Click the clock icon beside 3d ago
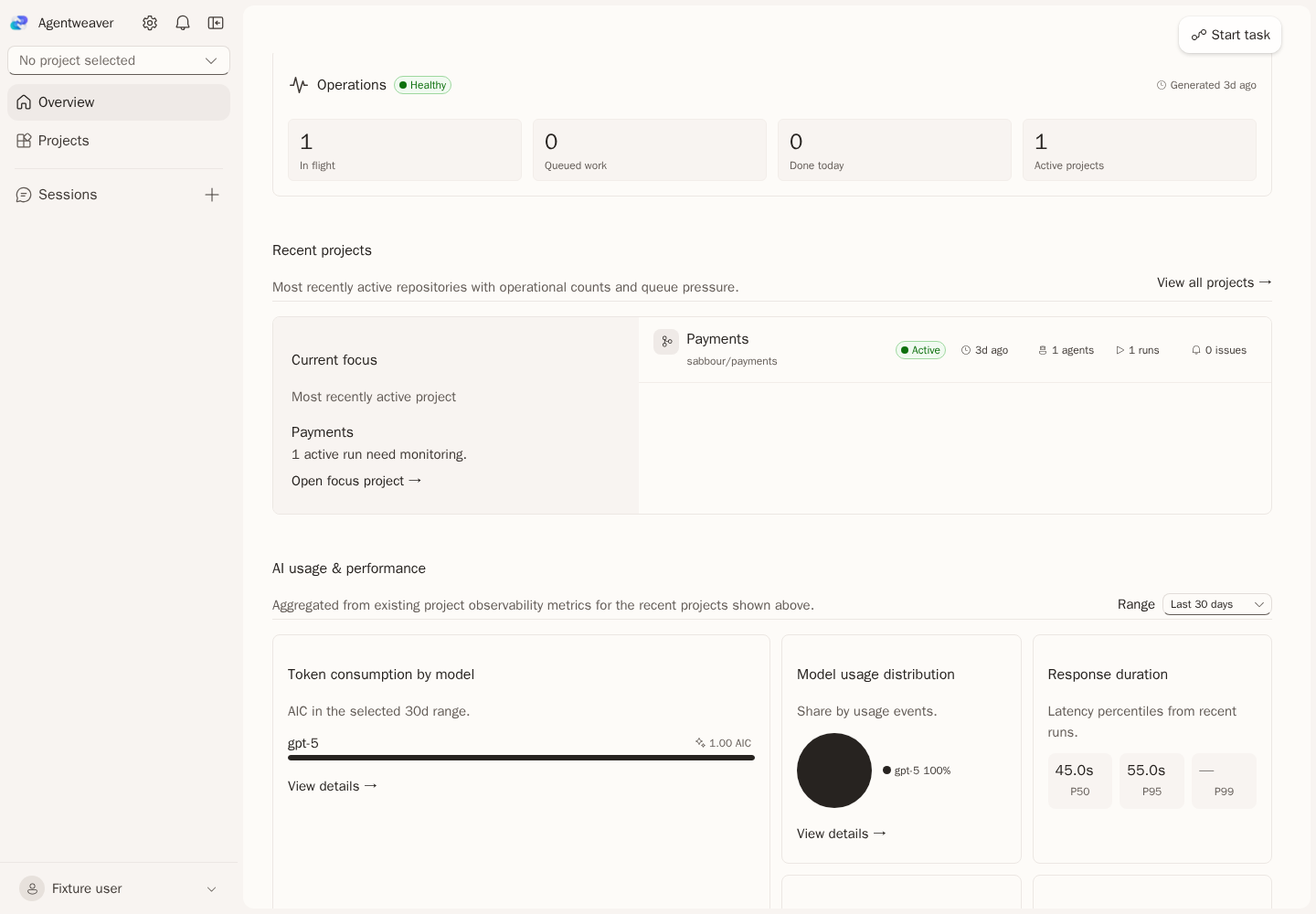1316x914 pixels. point(966,350)
